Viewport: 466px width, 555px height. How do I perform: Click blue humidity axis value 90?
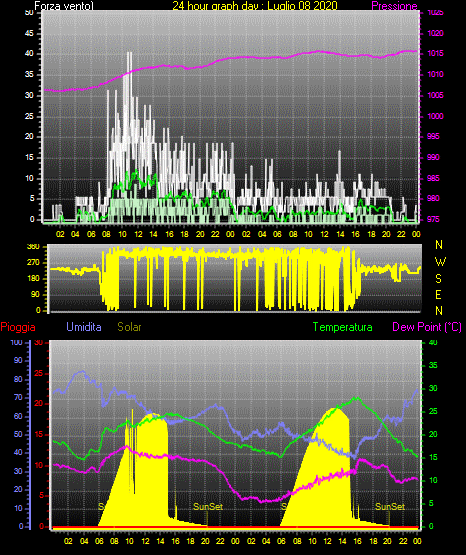coord(18,360)
